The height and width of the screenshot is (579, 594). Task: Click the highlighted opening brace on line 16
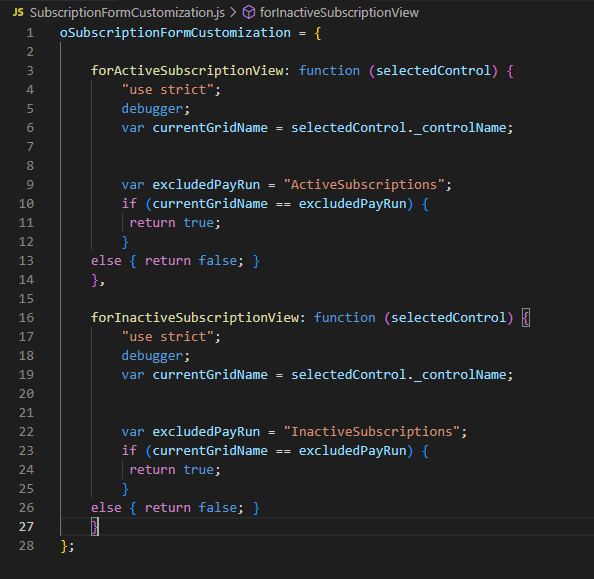click(526, 318)
